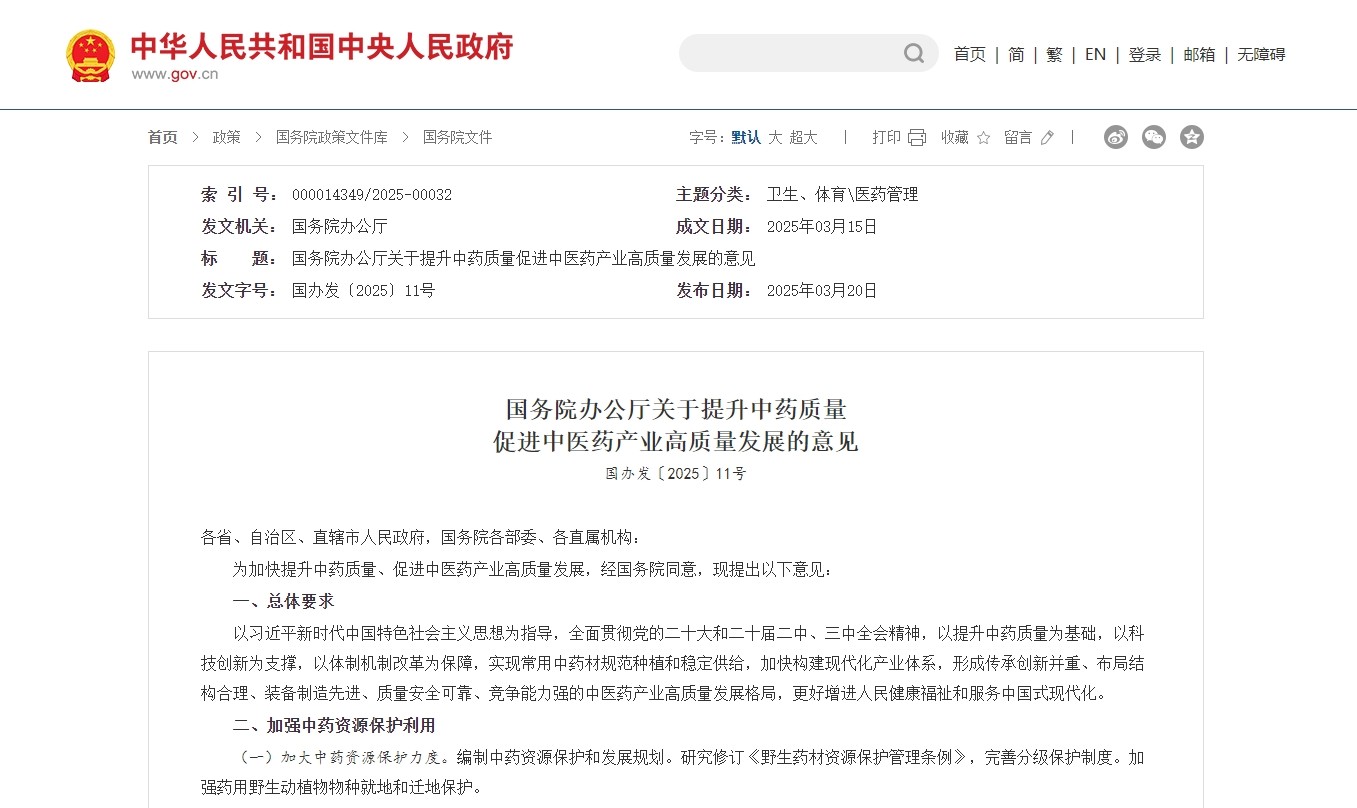Switch site language to EN
The width and height of the screenshot is (1357, 808).
tap(1095, 55)
